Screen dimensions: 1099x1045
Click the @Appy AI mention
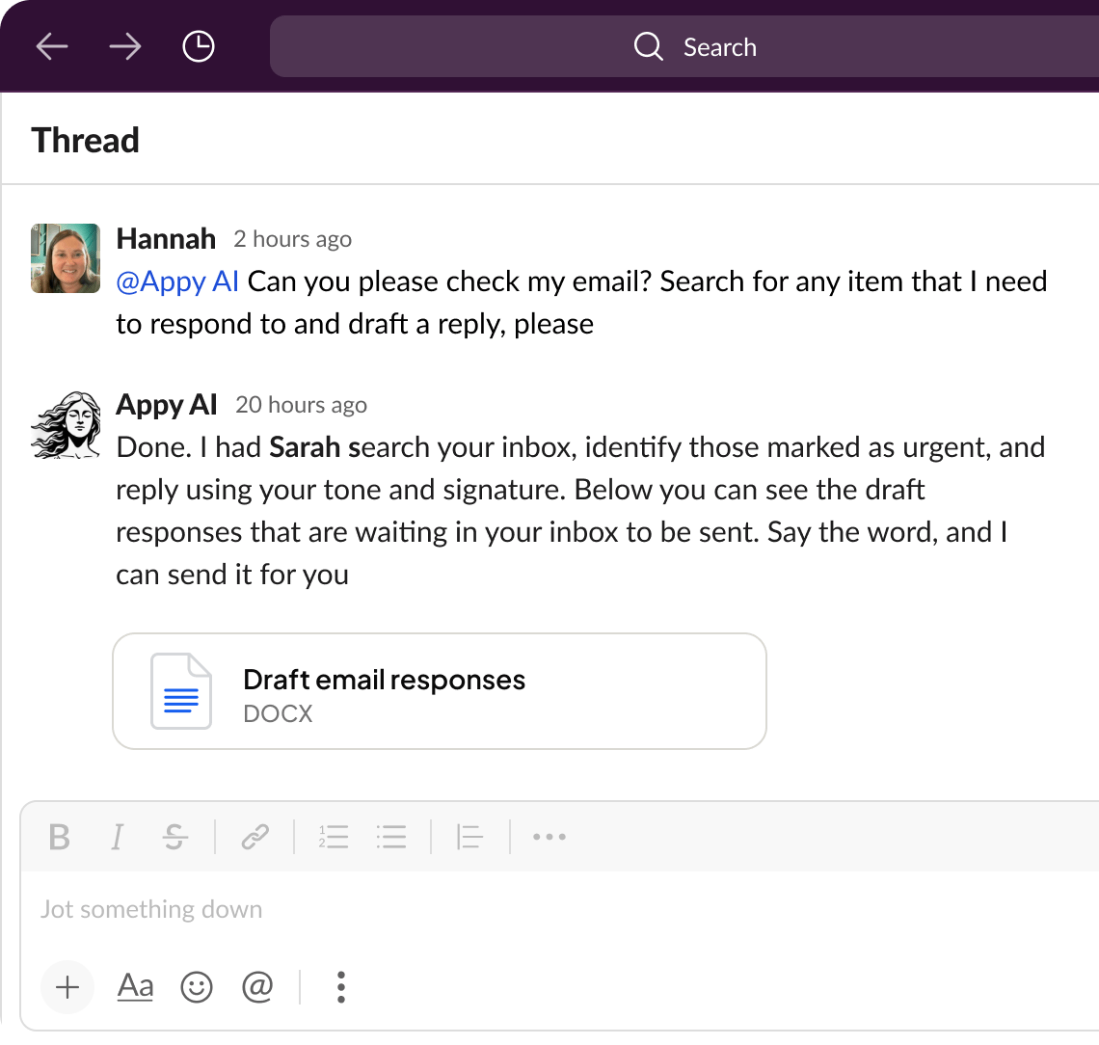(177, 282)
